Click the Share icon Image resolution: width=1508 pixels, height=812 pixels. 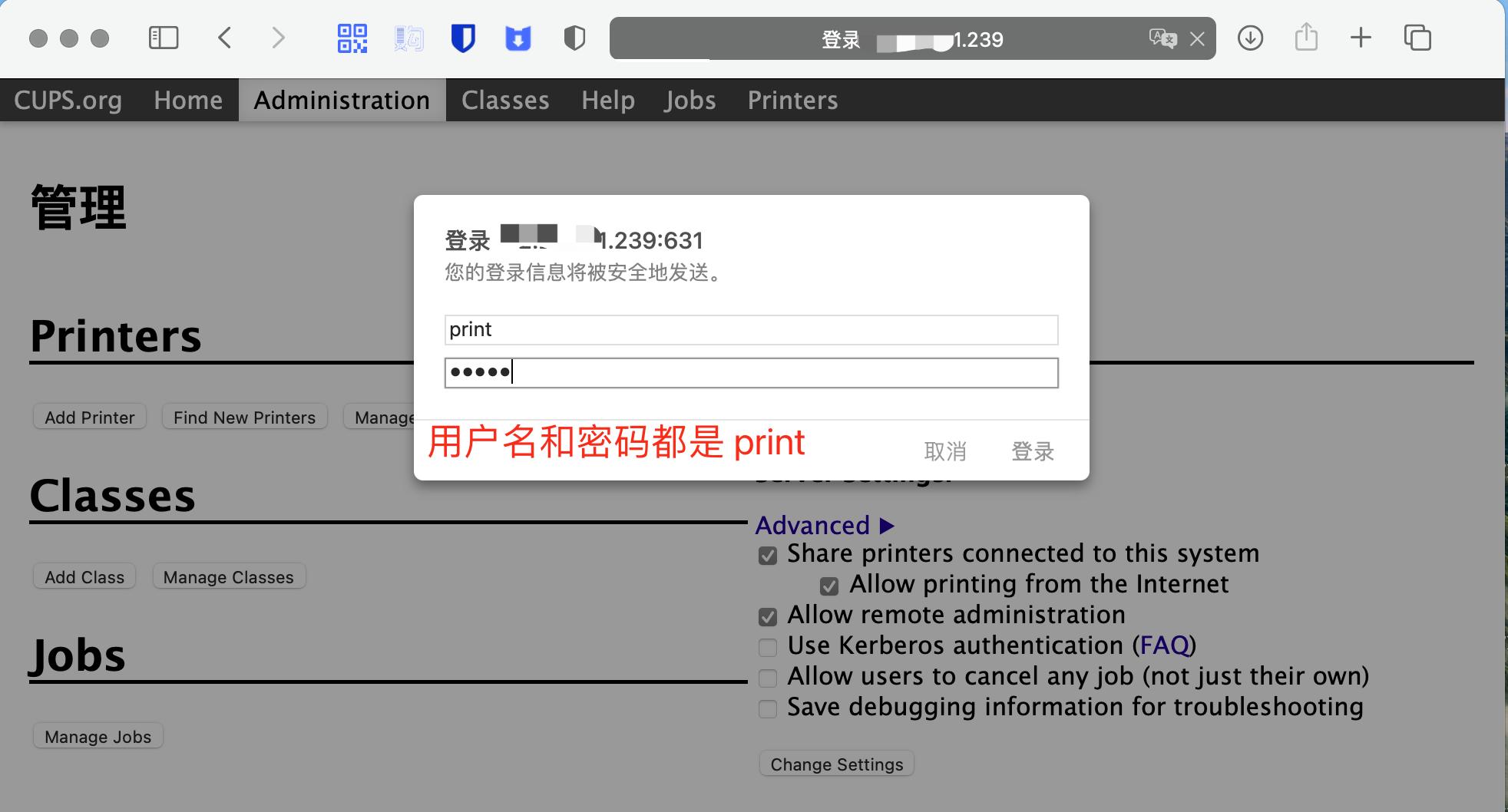tap(1305, 37)
